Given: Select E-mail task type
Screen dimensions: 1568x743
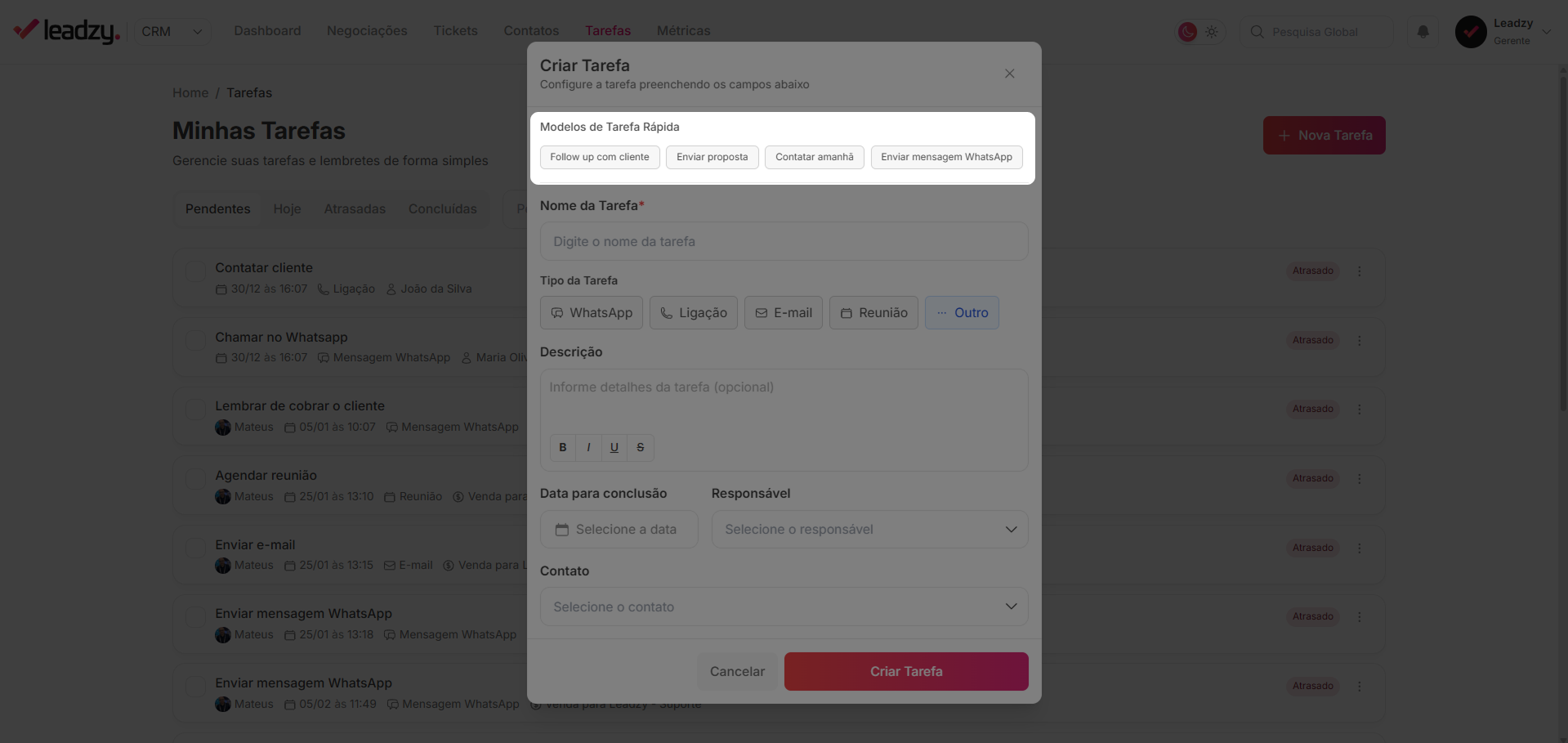Looking at the screenshot, I should 784,313.
